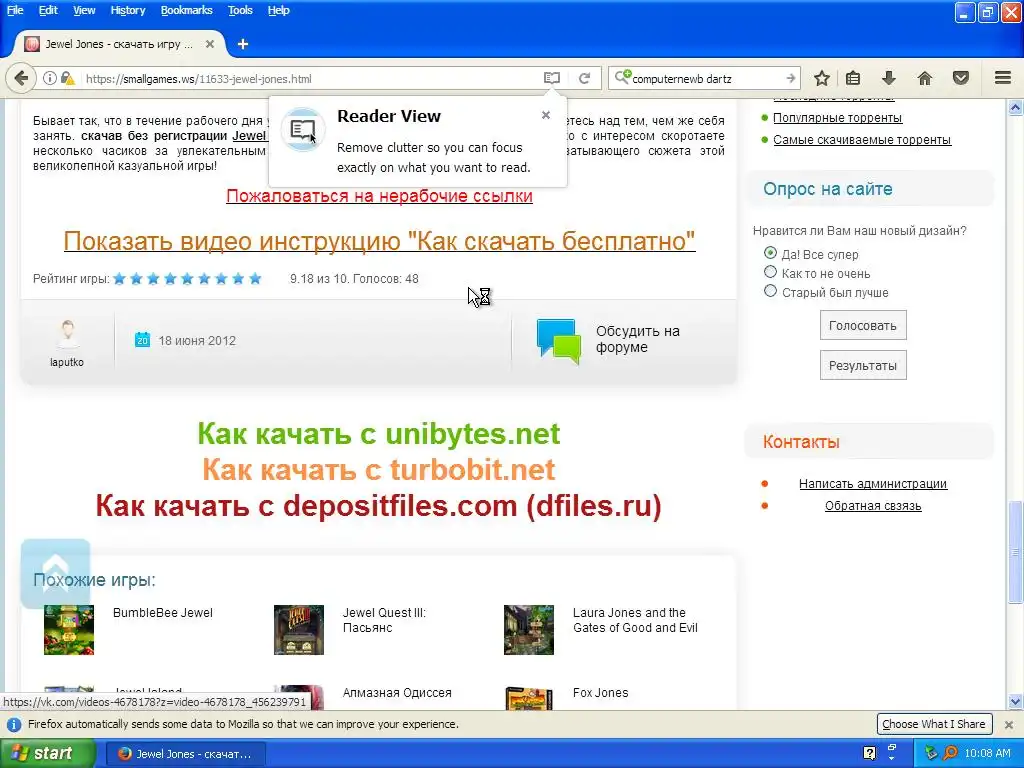Open 'Как качать с depositfiles.com' link

[379, 505]
